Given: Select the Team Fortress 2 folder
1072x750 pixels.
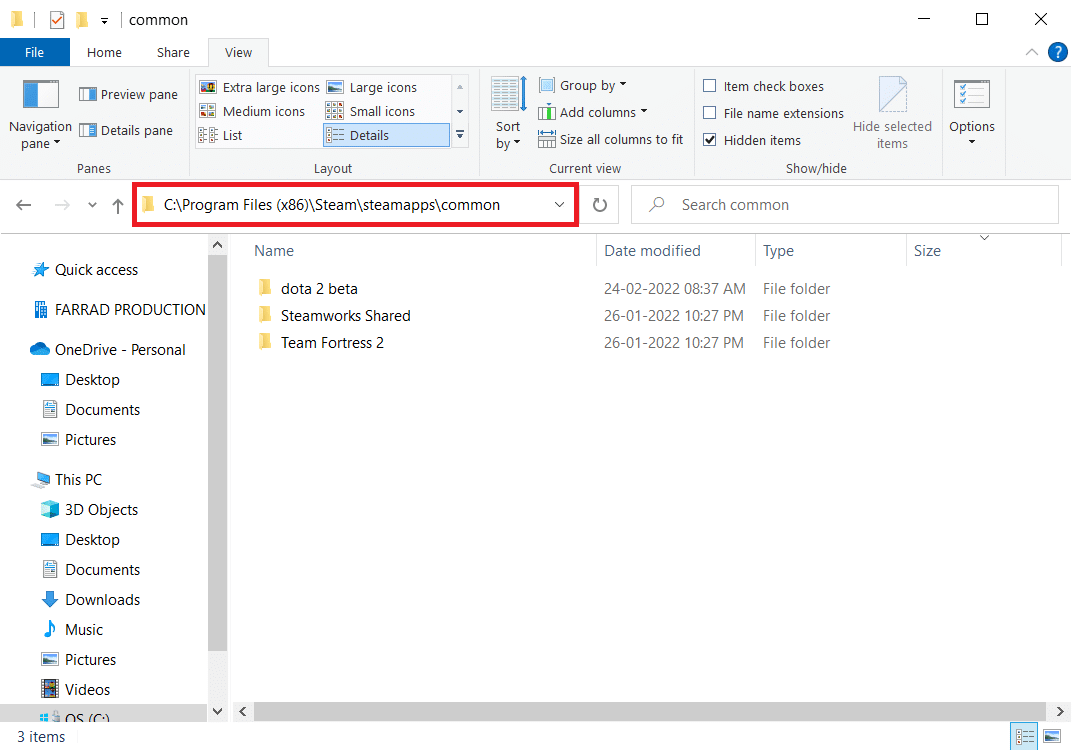Looking at the screenshot, I should [x=332, y=343].
